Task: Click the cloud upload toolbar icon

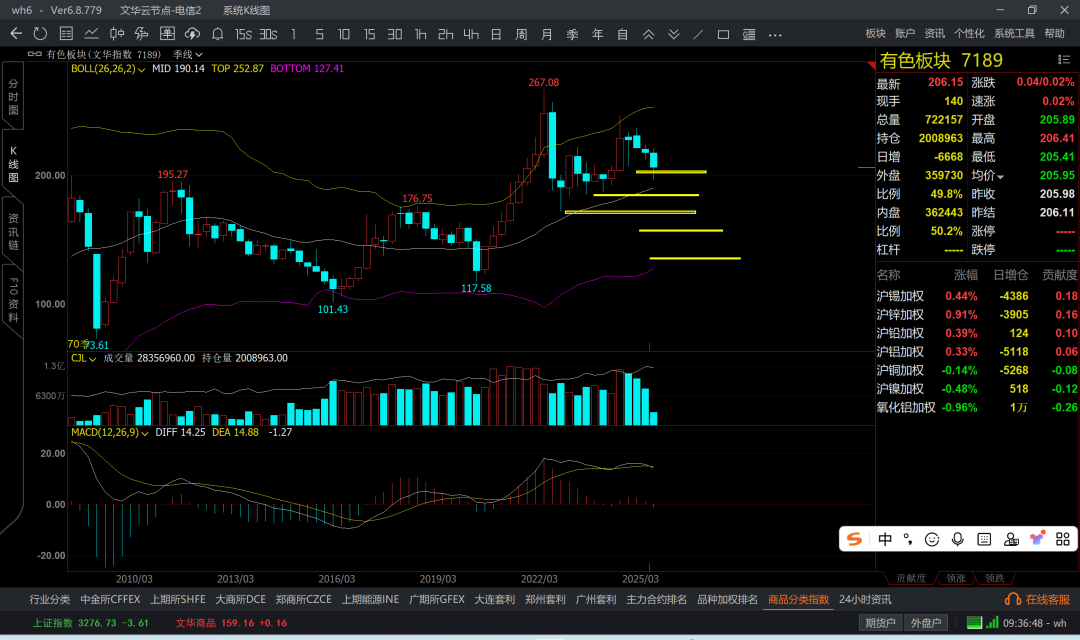Action: point(192,34)
